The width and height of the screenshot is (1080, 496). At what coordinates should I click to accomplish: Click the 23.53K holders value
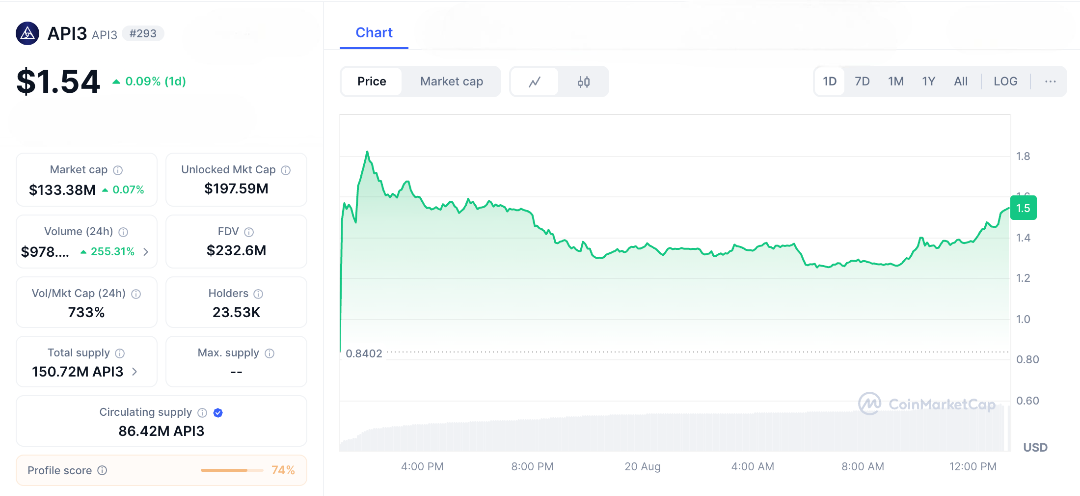[x=236, y=313]
